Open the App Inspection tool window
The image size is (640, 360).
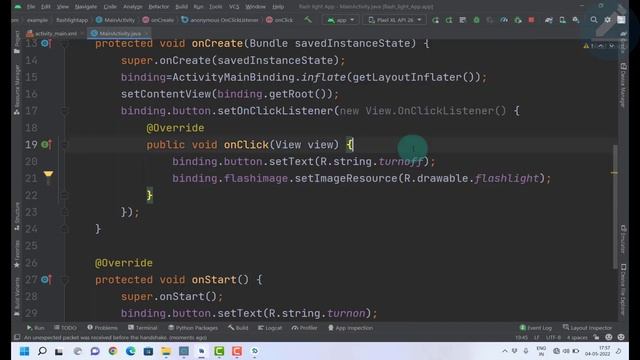[x=351, y=328]
